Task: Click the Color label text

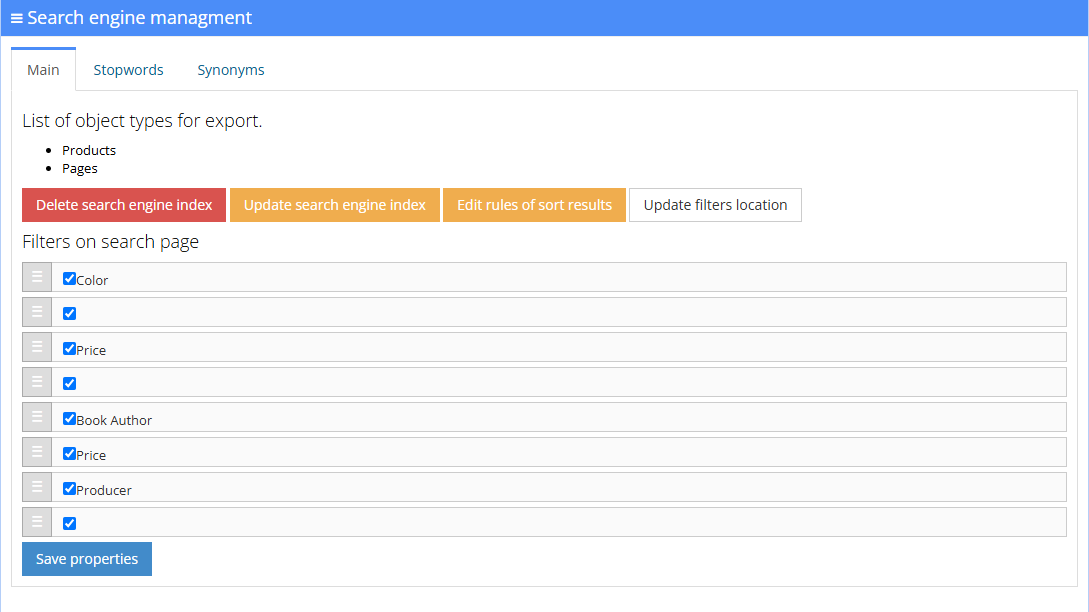Action: click(92, 280)
